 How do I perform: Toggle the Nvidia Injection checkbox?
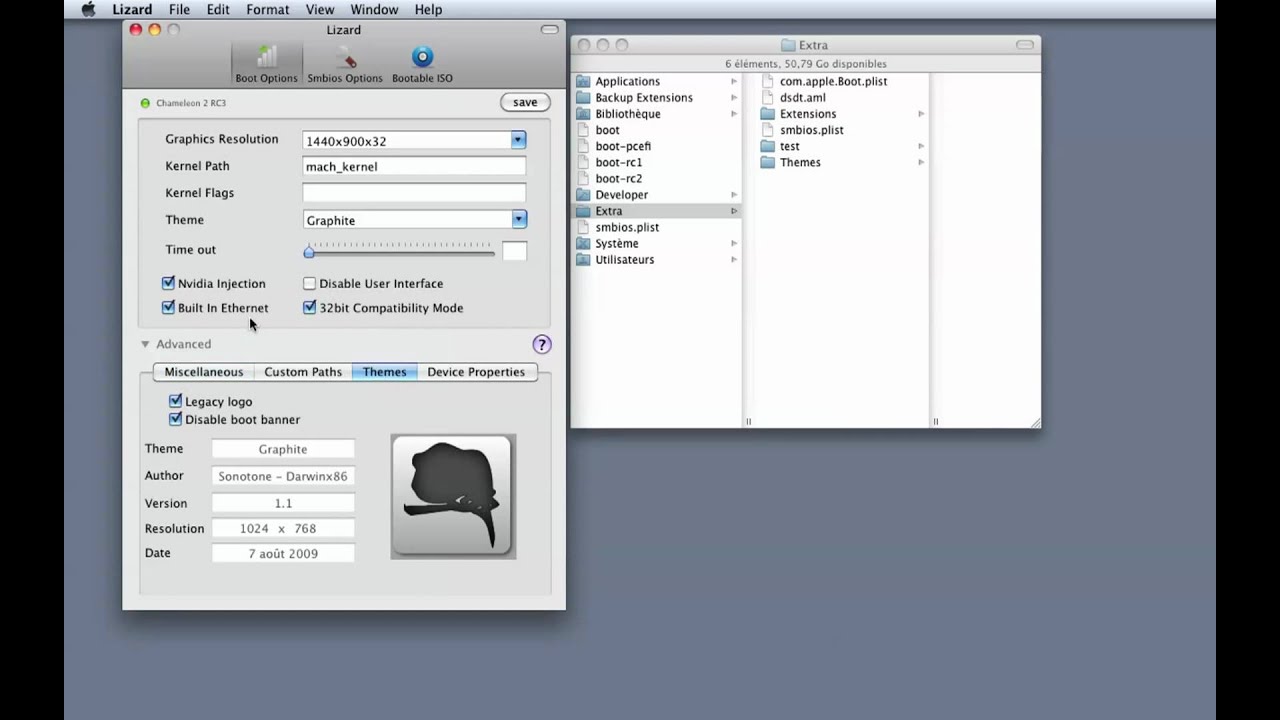pyautogui.click(x=168, y=283)
